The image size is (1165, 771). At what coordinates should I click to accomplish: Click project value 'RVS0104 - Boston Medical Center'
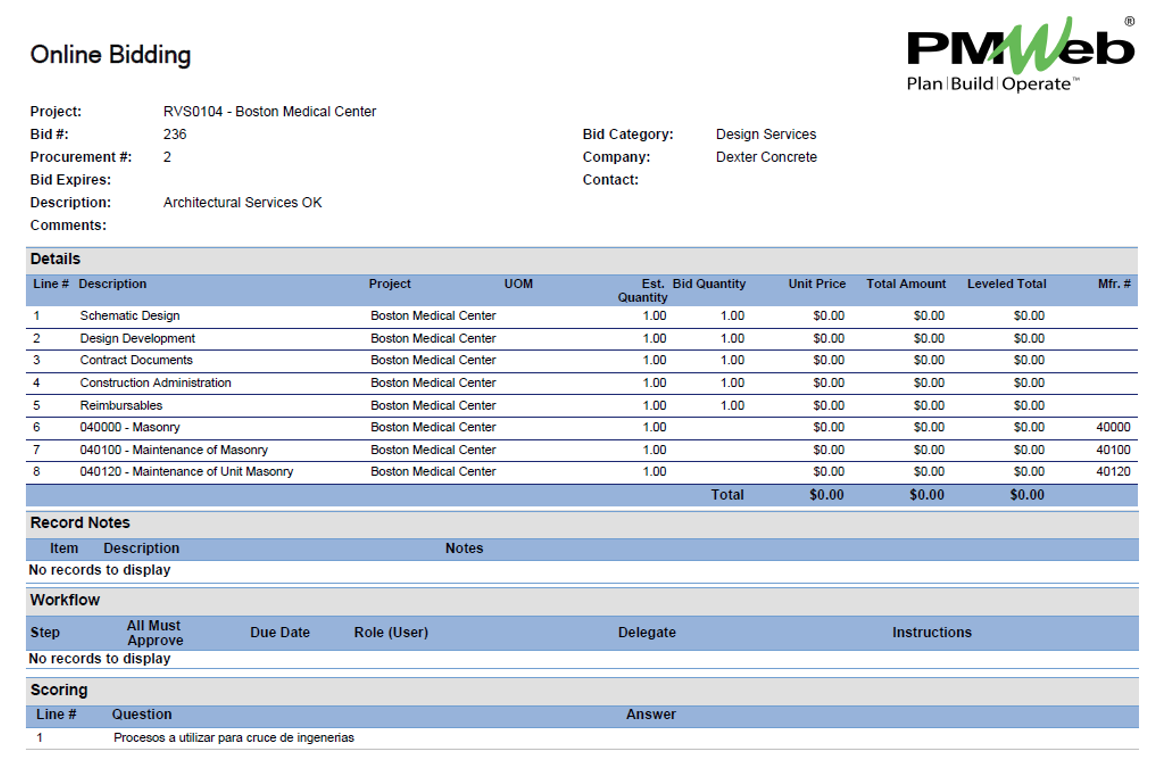coord(270,111)
